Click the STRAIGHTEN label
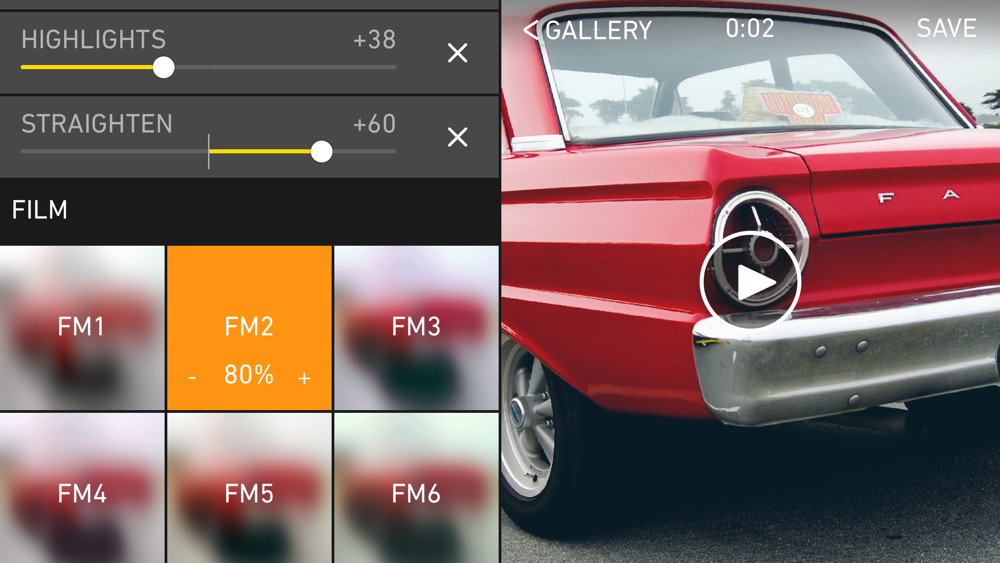Screen dimensions: 1000x563 (x=97, y=124)
